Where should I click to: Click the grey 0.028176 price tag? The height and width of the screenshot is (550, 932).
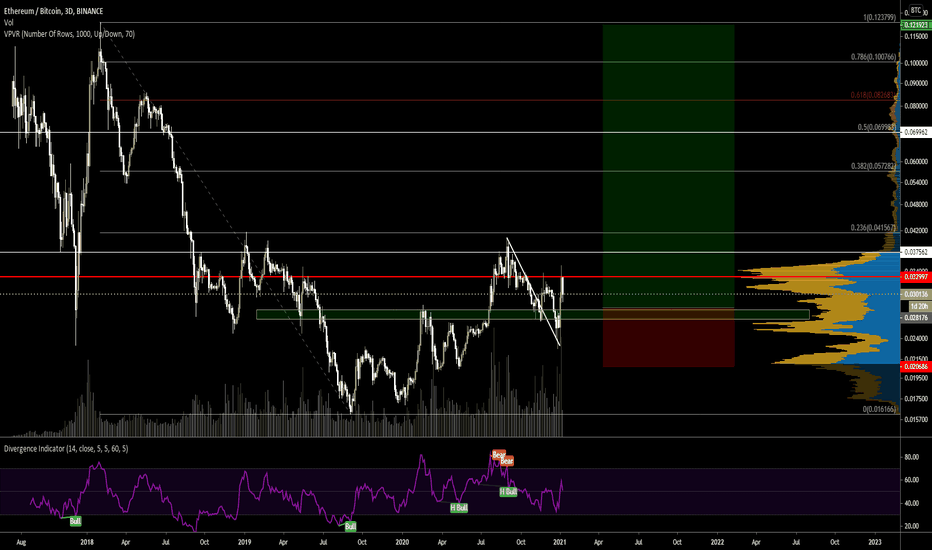pos(916,318)
